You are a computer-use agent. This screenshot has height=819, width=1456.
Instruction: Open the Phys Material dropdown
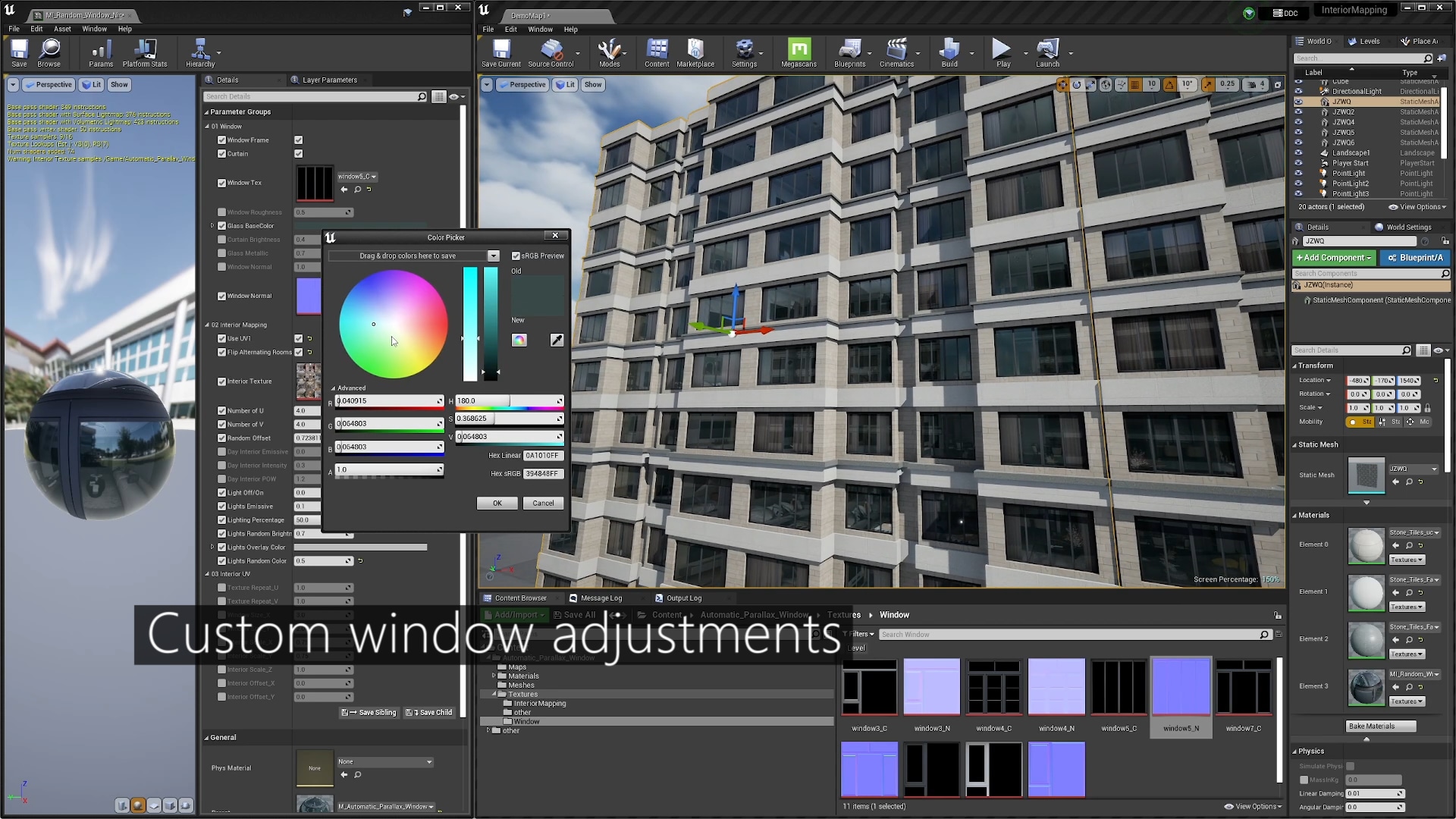tap(385, 761)
